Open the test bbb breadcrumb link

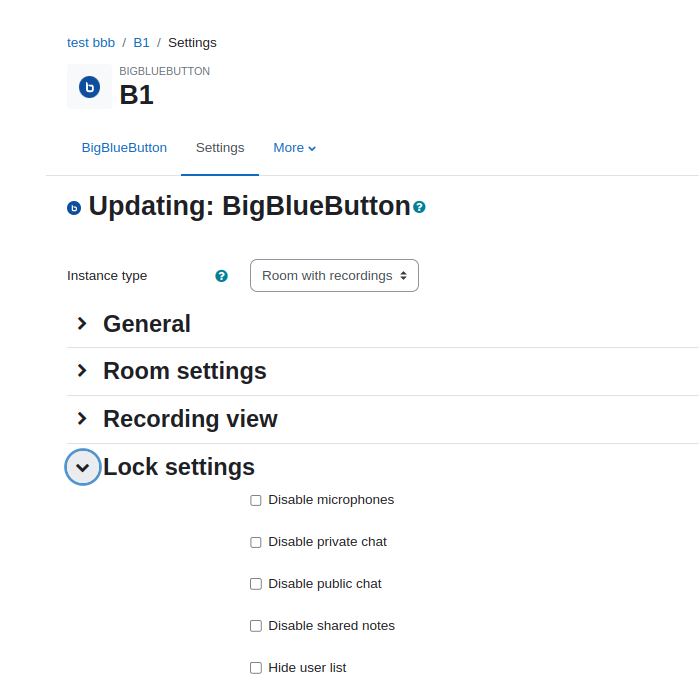pyautogui.click(x=91, y=43)
